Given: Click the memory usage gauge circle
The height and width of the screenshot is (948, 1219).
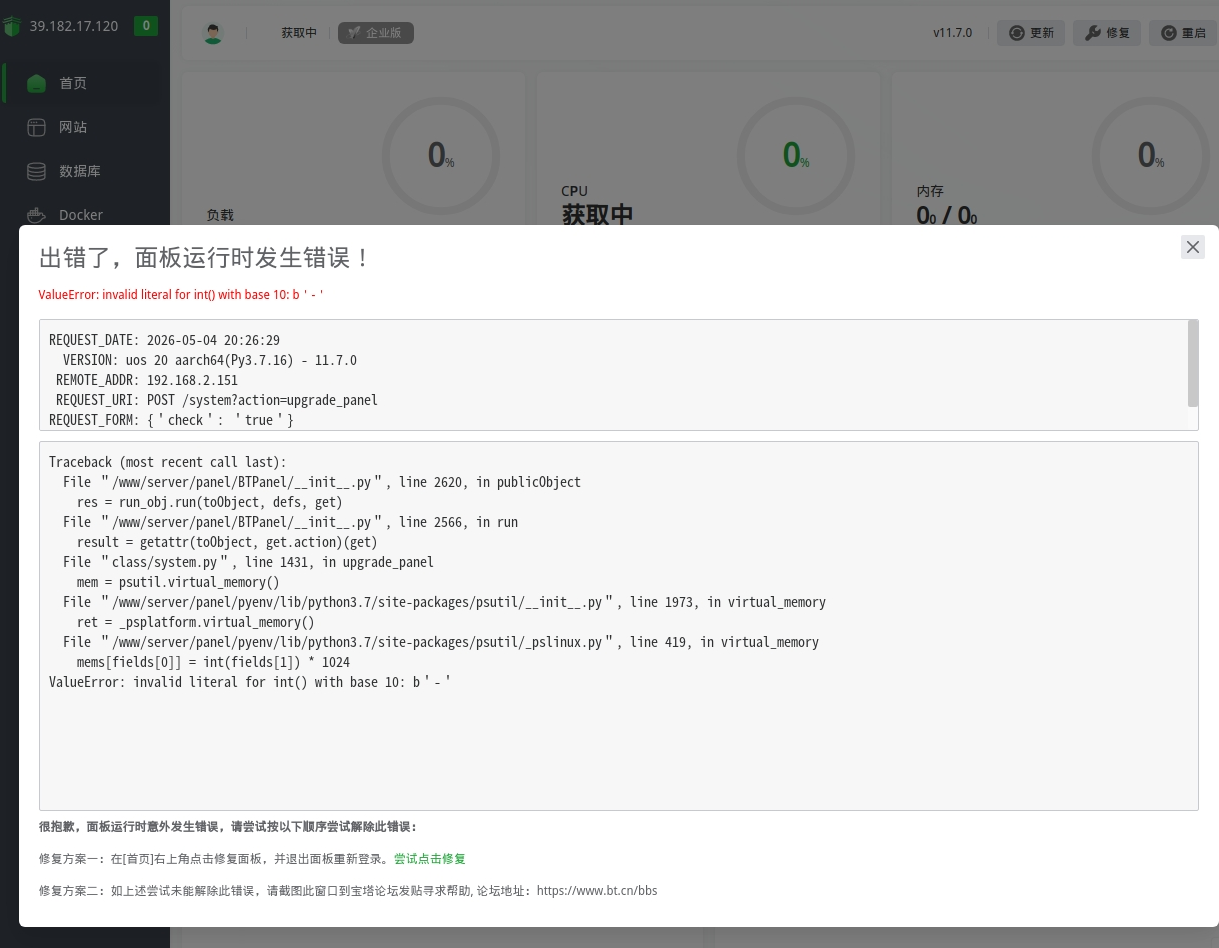Looking at the screenshot, I should (1151, 155).
